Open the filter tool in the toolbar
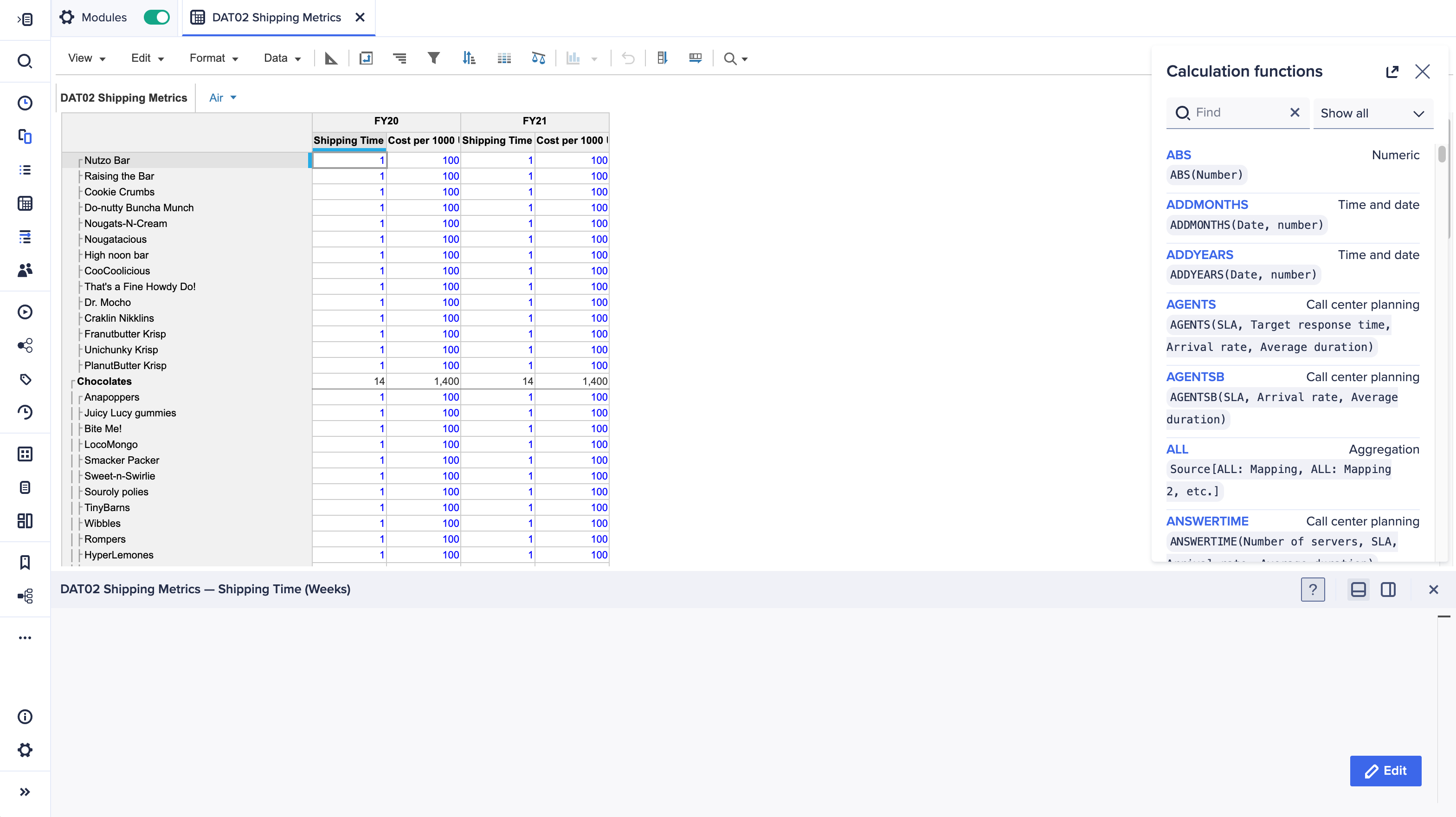The image size is (1456, 817). coord(433,58)
